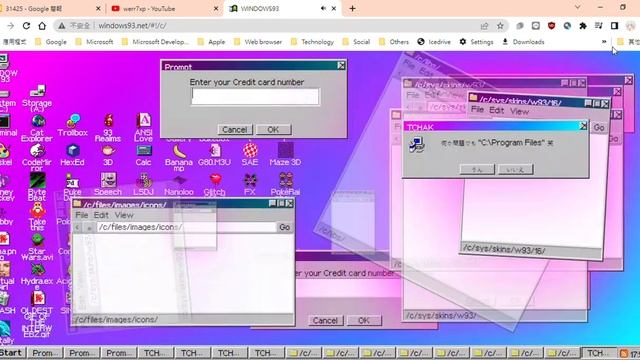Open the Bananamp banana icon
This screenshot has width=640, height=360.
tap(179, 158)
